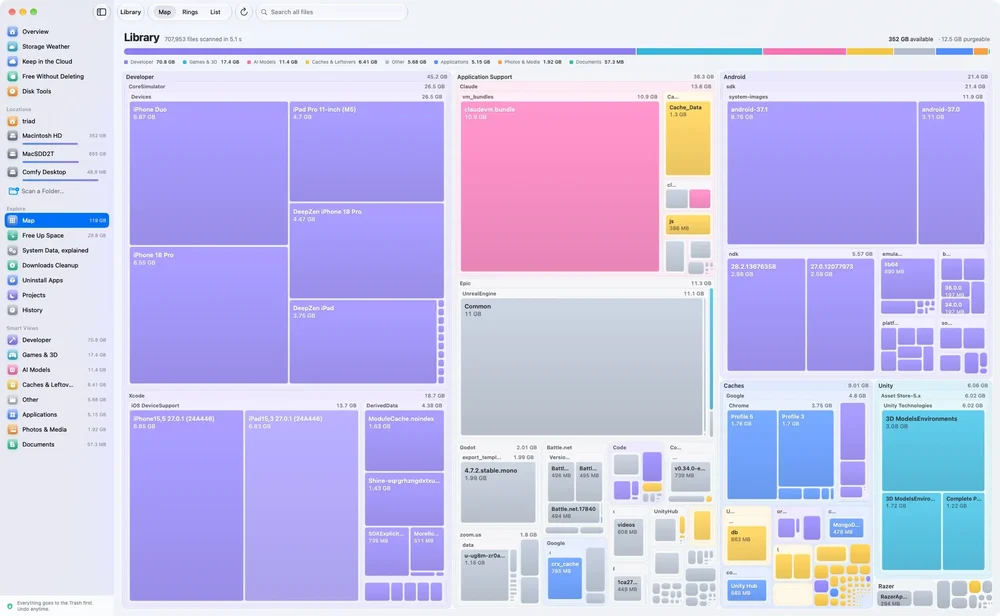Open Free Without Deleting
The image size is (1000, 616).
point(57,76)
